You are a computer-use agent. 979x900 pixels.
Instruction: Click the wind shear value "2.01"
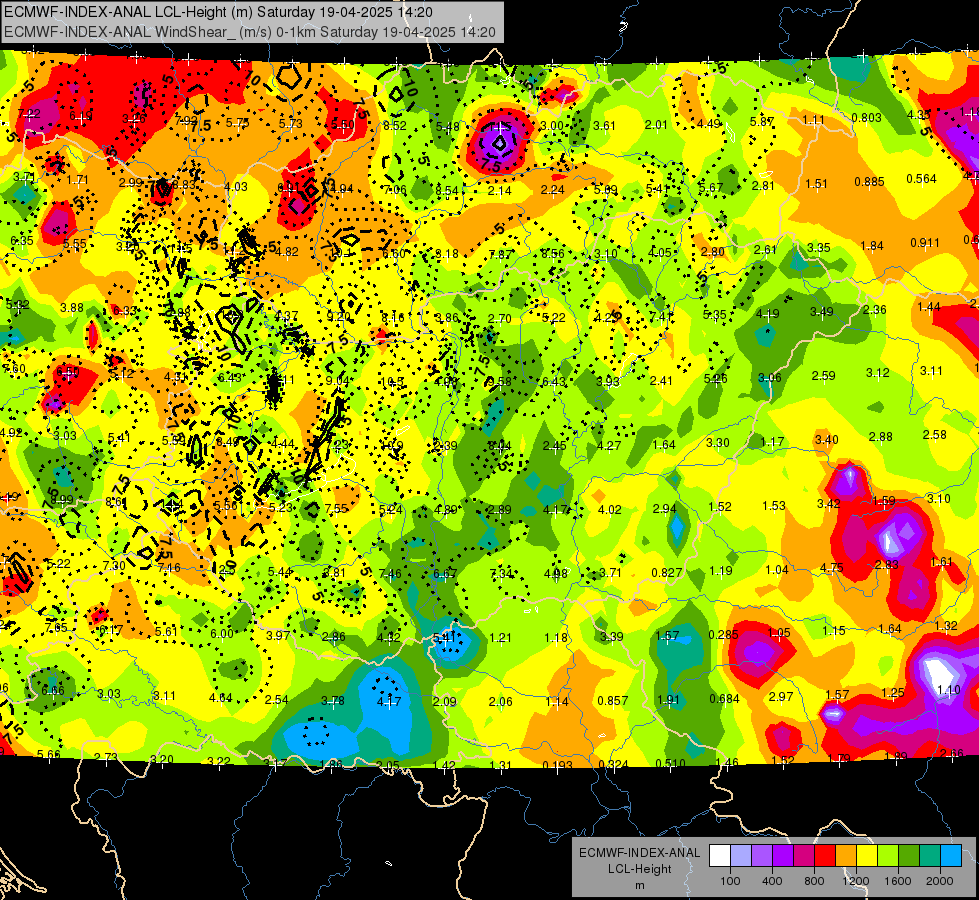[656, 125]
